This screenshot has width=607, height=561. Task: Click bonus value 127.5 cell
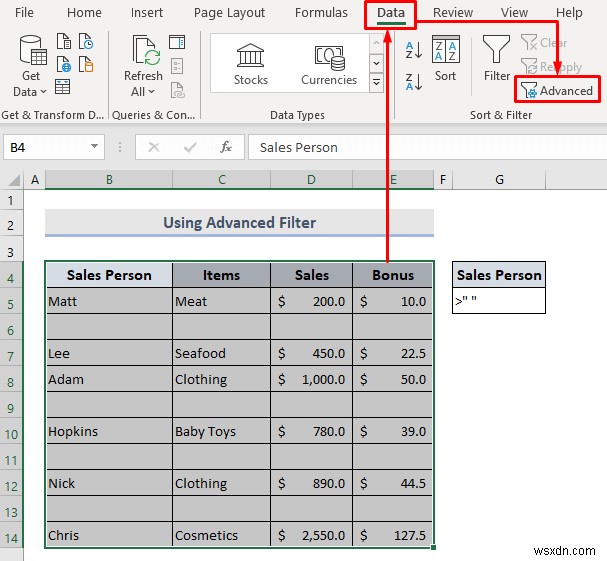click(393, 535)
